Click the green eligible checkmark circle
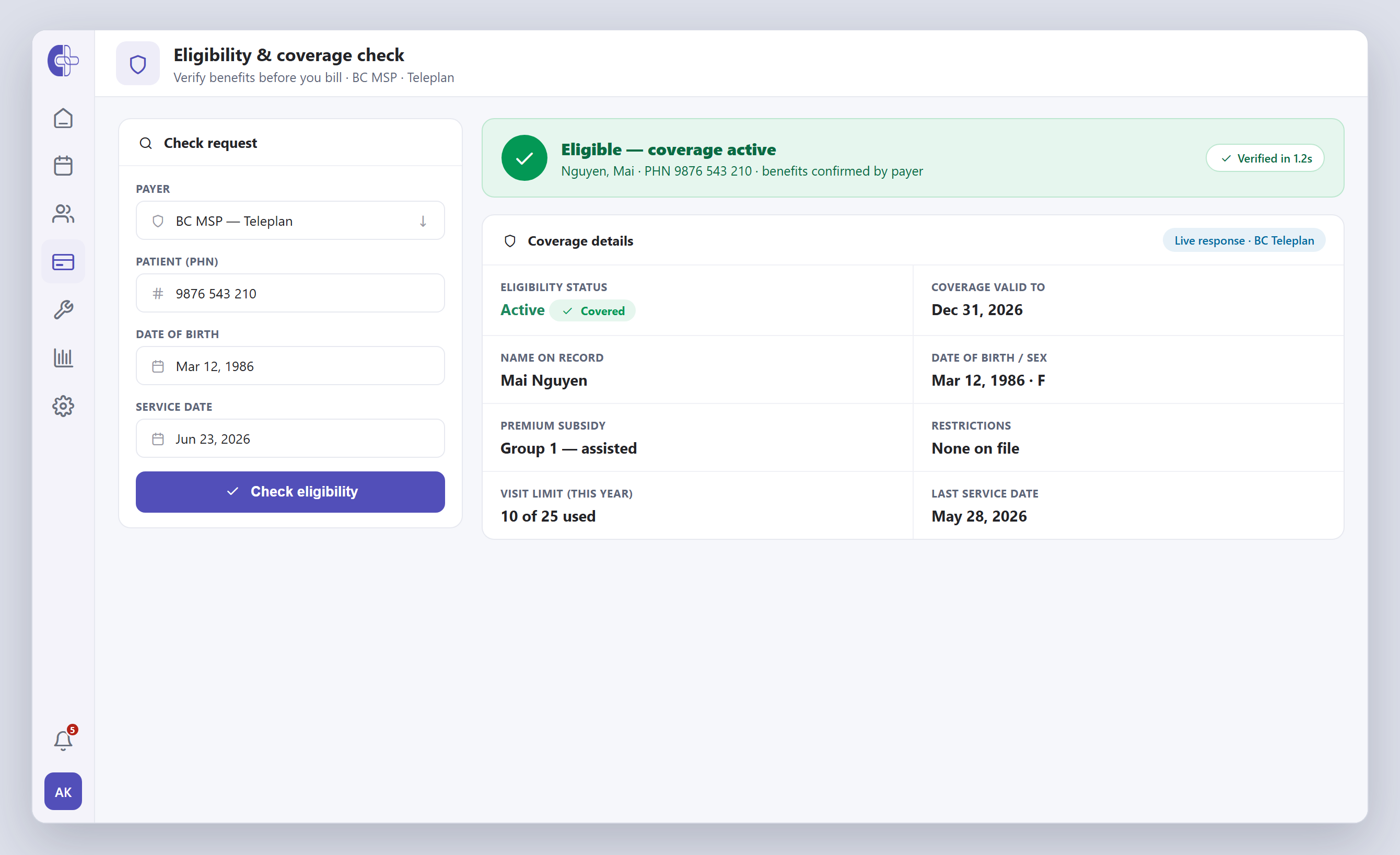The height and width of the screenshot is (855, 1400). pyautogui.click(x=524, y=158)
